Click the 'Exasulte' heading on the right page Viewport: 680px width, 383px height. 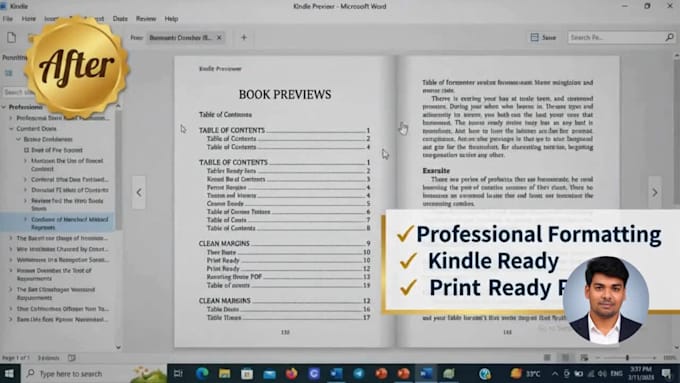pos(436,171)
